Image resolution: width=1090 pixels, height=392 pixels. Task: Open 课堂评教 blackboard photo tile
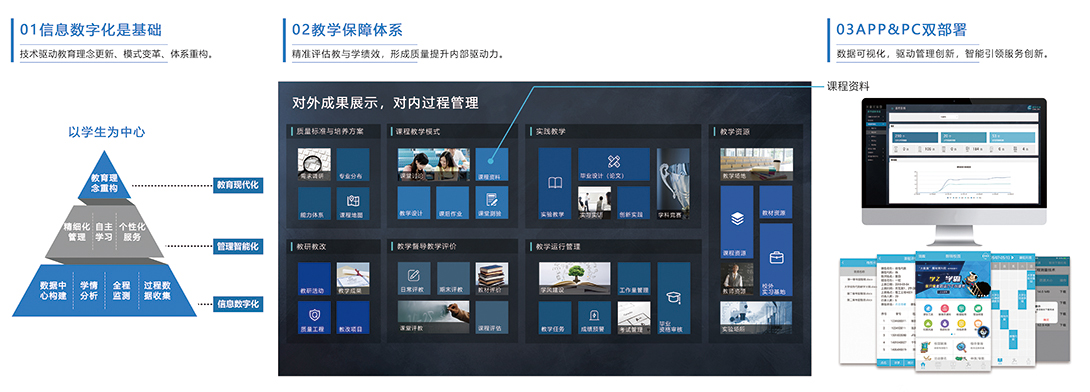434,318
